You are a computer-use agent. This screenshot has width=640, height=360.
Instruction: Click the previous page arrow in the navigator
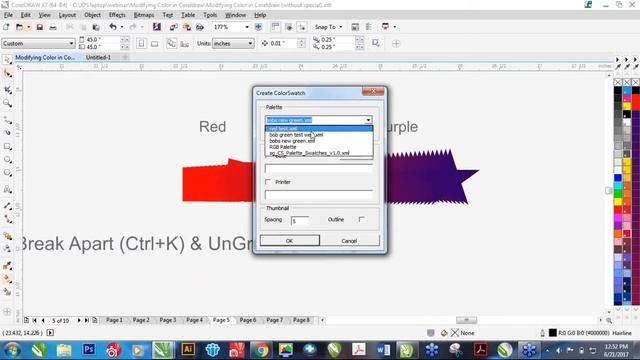pyautogui.click(x=43, y=320)
